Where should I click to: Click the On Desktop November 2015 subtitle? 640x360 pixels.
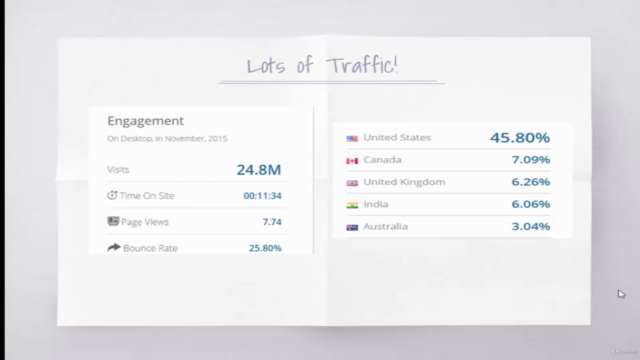(x=167, y=139)
